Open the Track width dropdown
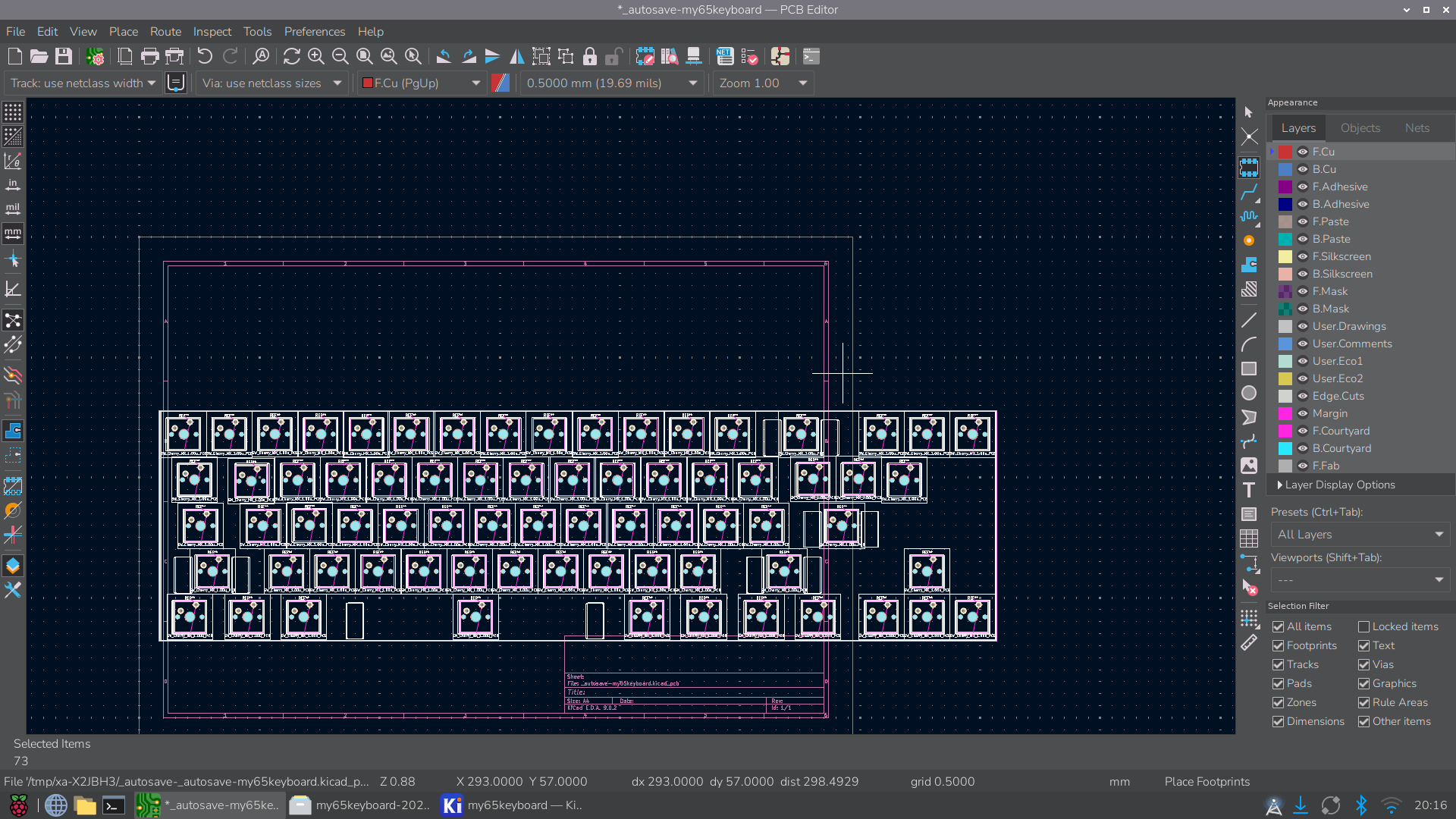This screenshot has width=1456, height=819. 83,83
